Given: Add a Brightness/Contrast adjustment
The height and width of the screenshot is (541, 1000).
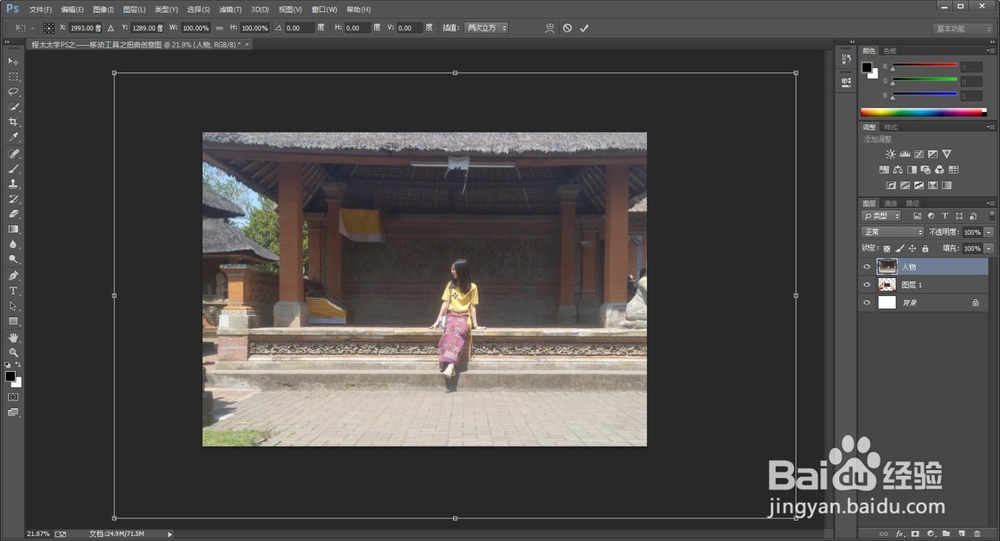Looking at the screenshot, I should 890,154.
